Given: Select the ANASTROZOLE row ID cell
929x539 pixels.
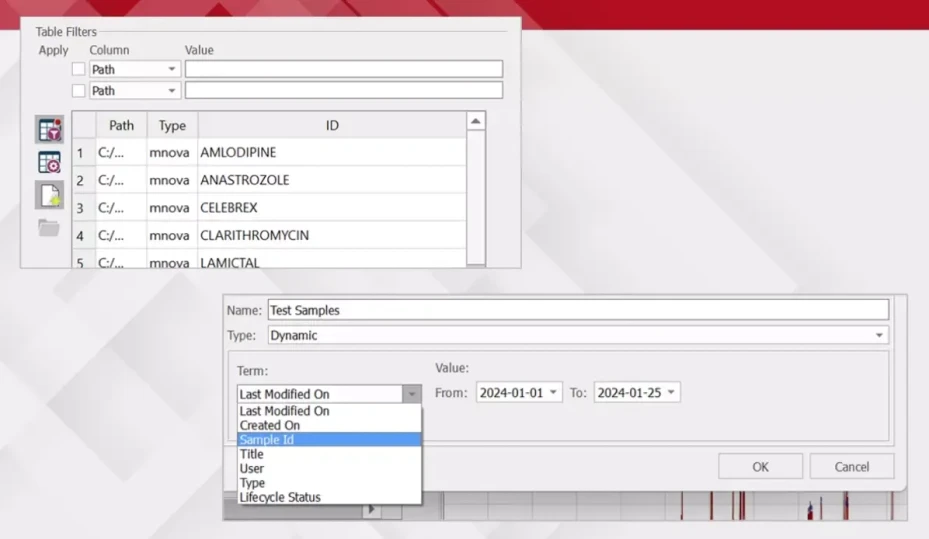Looking at the screenshot, I should (x=332, y=180).
